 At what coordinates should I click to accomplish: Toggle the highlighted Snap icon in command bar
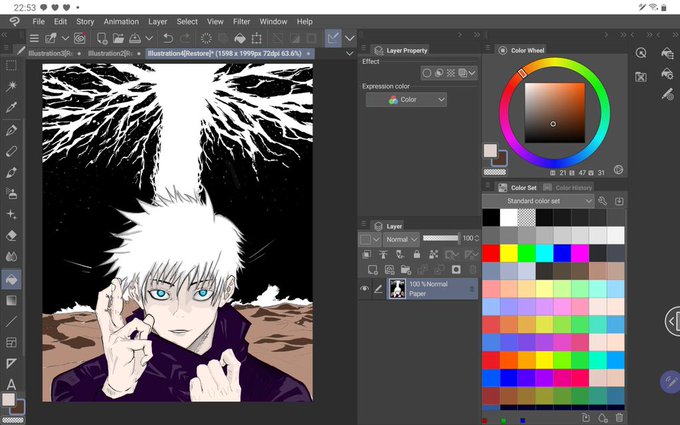[333, 39]
